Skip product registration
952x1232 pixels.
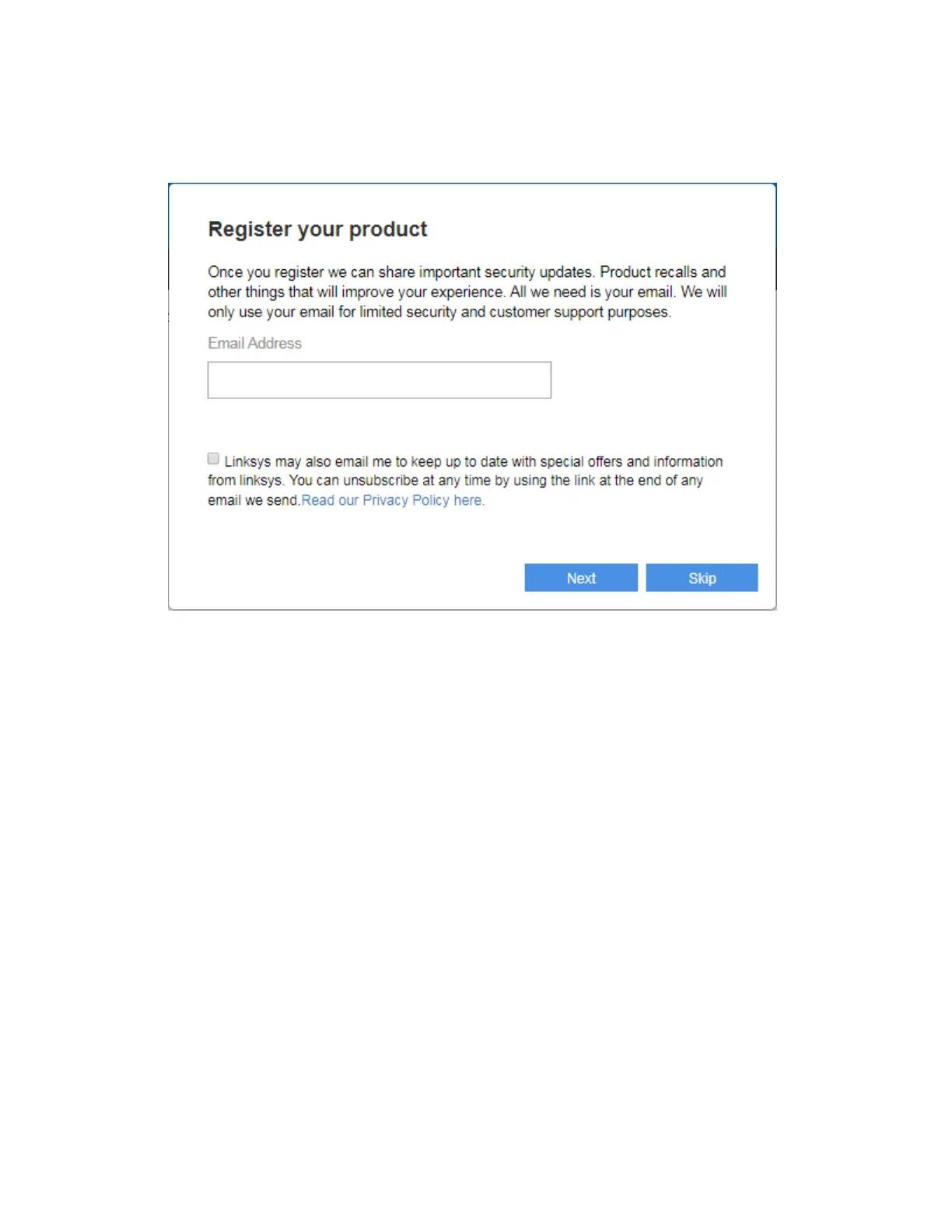pos(702,577)
